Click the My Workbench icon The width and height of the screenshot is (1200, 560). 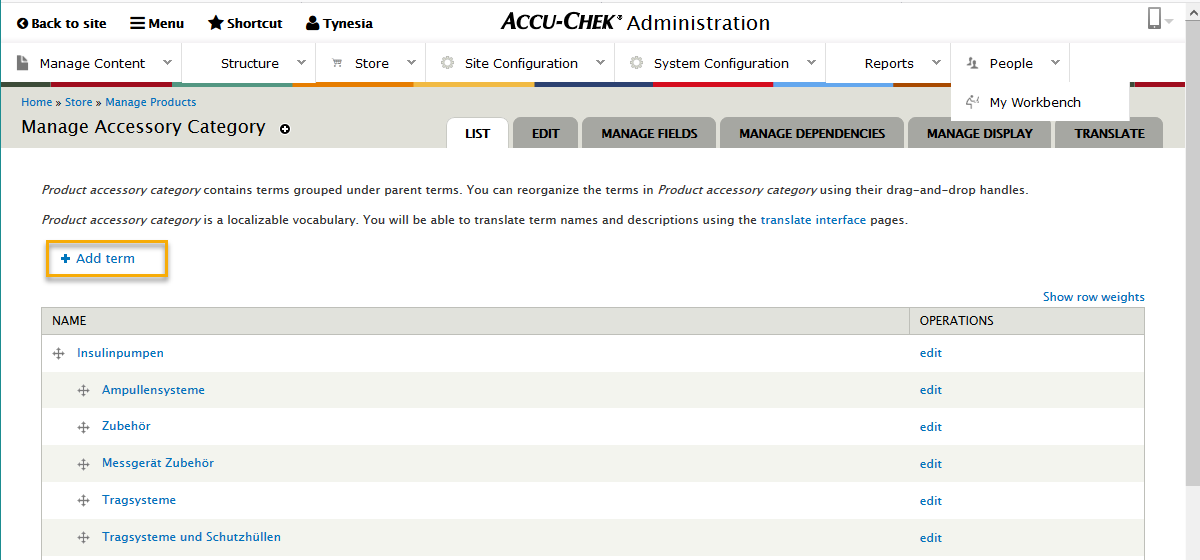click(x=972, y=101)
